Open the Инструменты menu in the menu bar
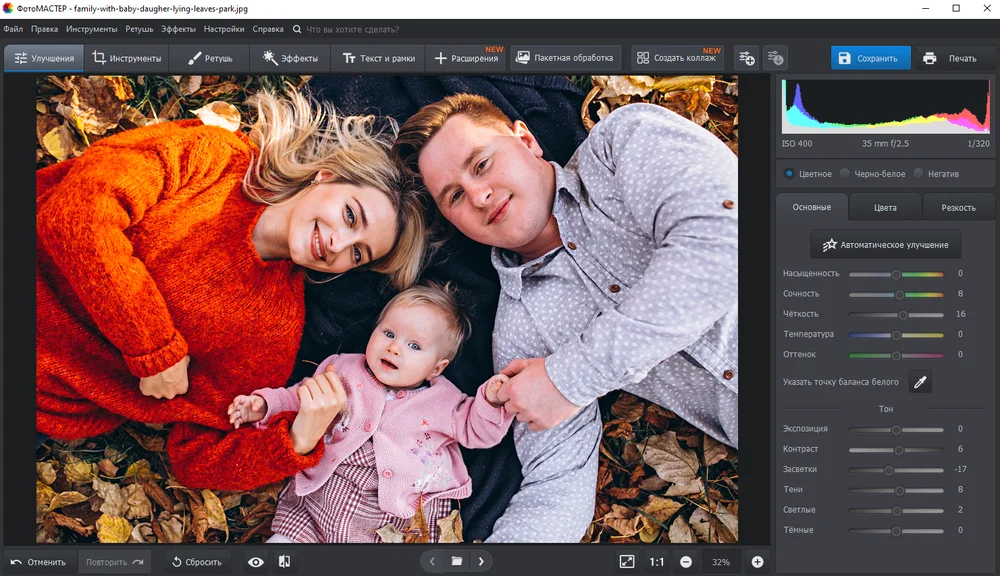Image resolution: width=1000 pixels, height=576 pixels. click(x=91, y=29)
